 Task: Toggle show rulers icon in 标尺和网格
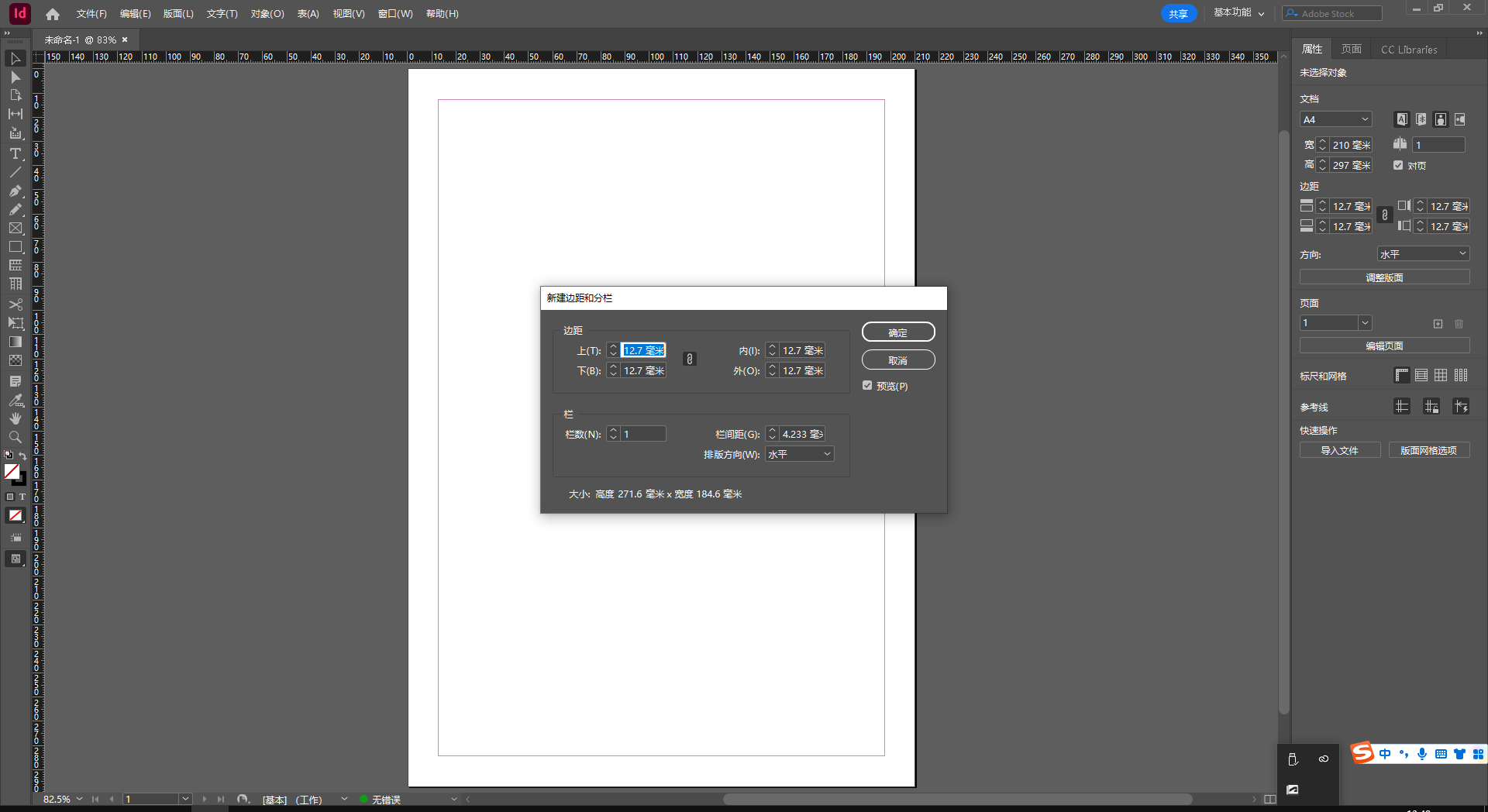(1401, 376)
